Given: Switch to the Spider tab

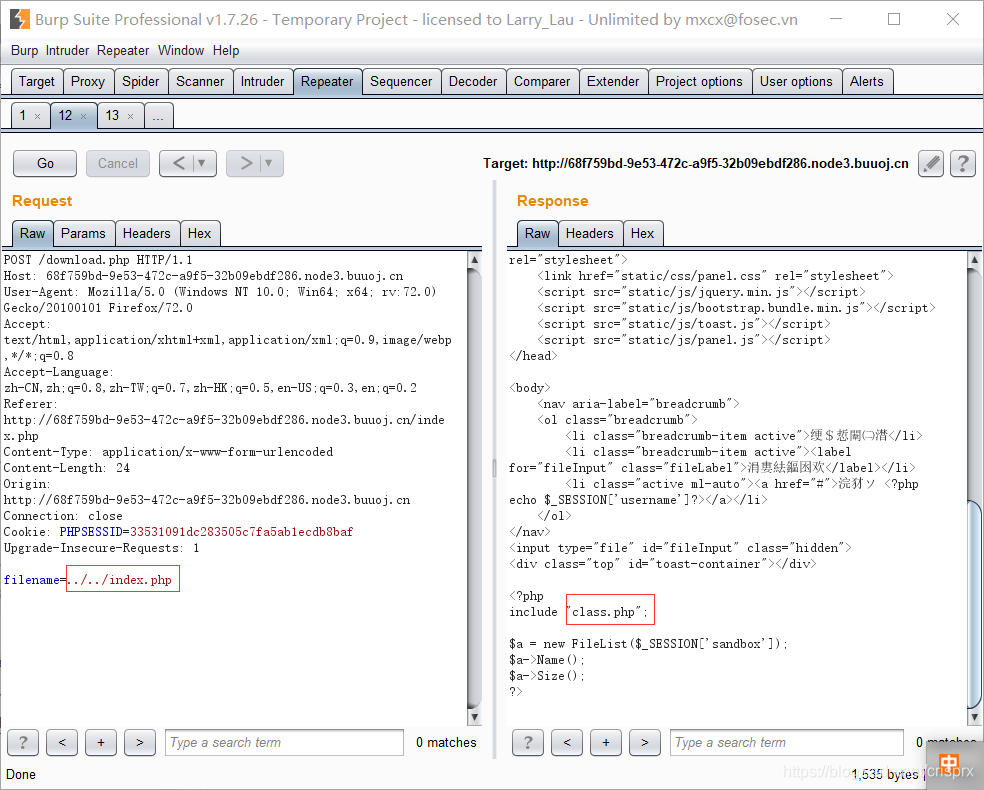Looking at the screenshot, I should point(141,82).
